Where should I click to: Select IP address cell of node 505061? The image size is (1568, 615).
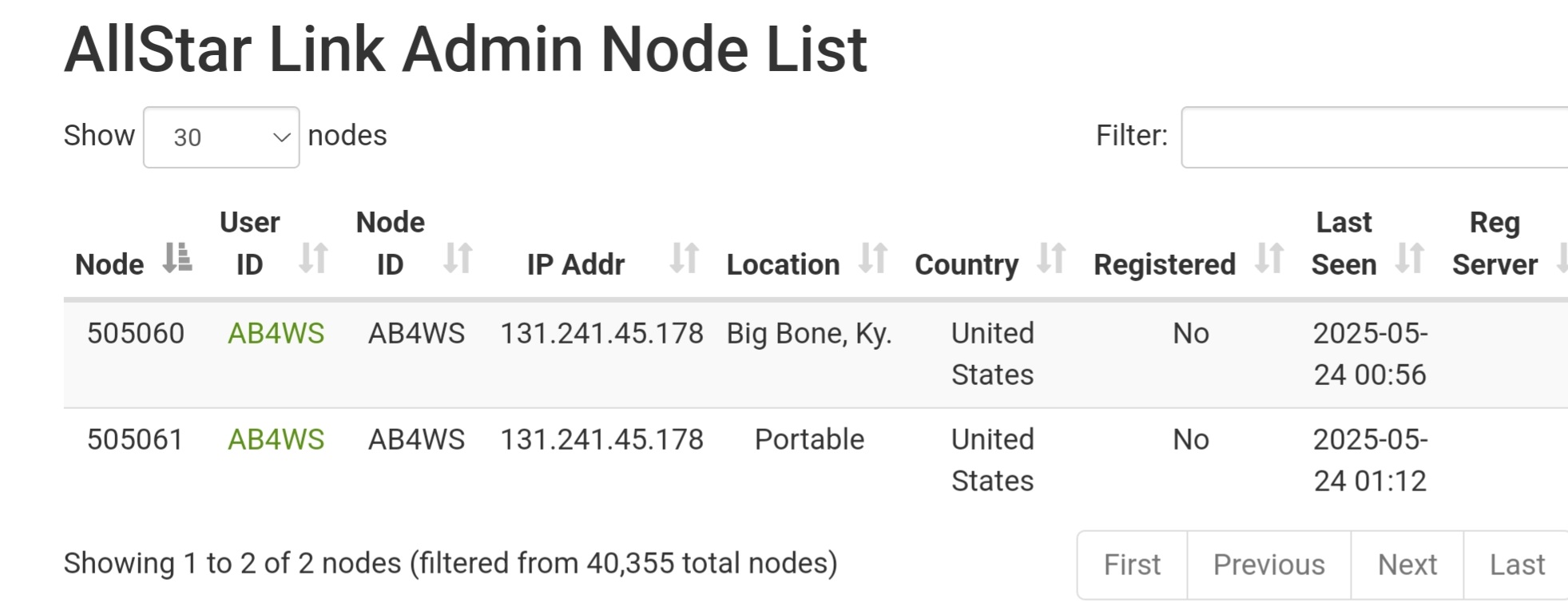601,439
